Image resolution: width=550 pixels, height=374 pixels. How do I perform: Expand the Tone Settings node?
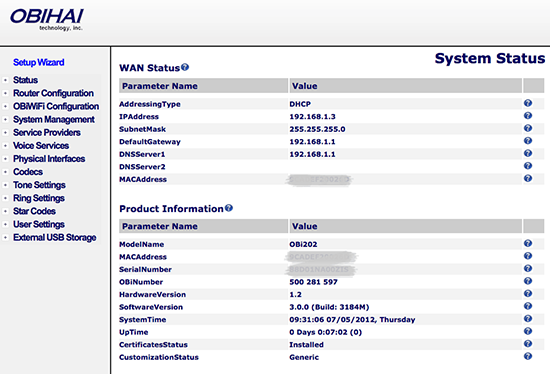(5, 185)
